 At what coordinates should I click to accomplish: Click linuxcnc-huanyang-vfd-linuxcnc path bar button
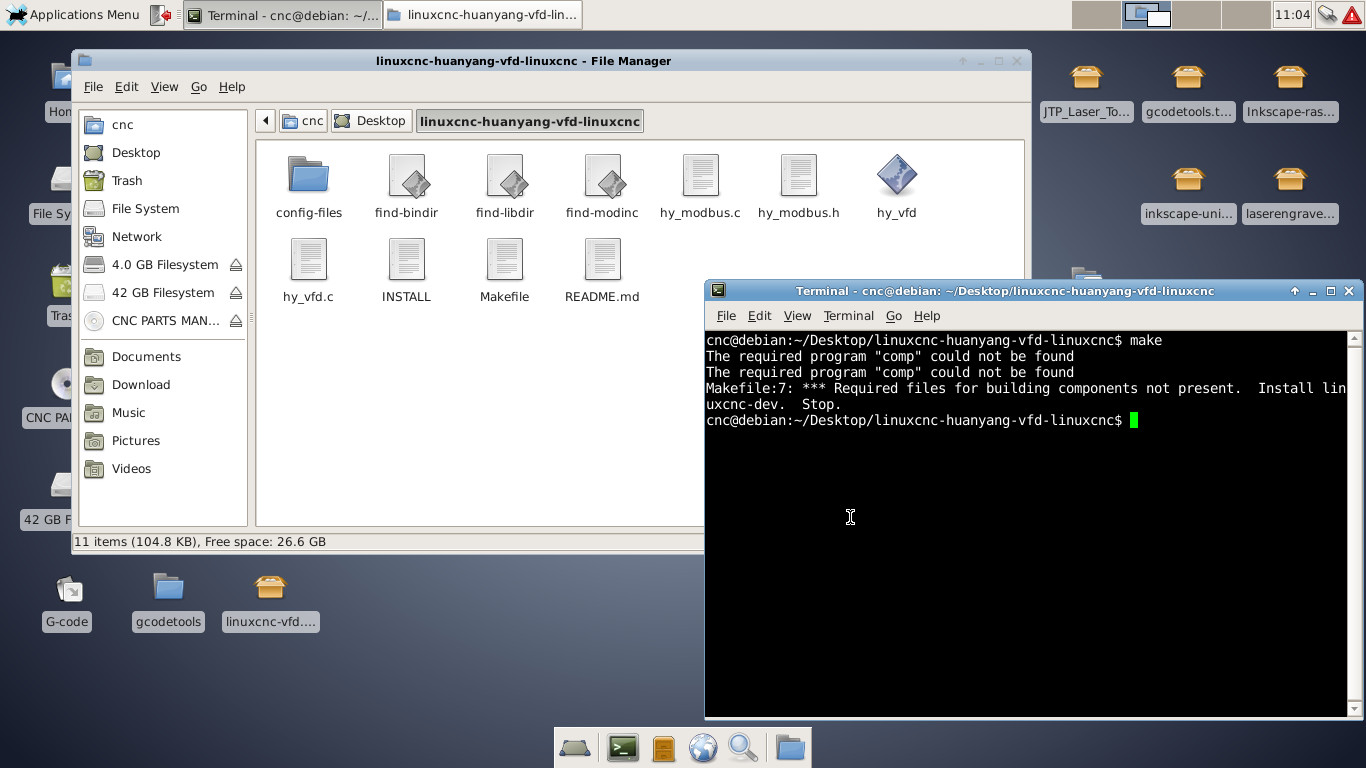529,121
